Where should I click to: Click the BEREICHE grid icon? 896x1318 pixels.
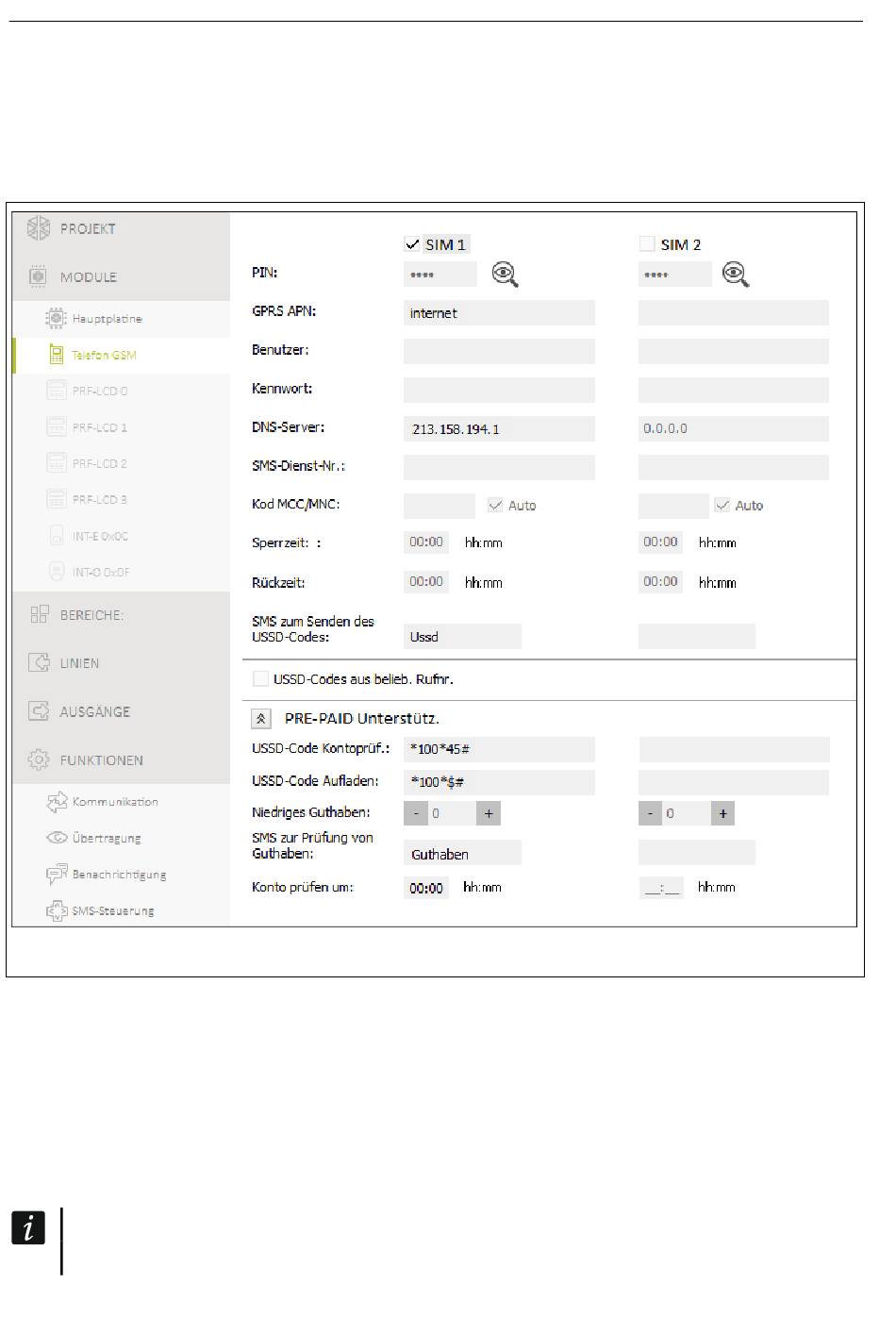point(39,615)
